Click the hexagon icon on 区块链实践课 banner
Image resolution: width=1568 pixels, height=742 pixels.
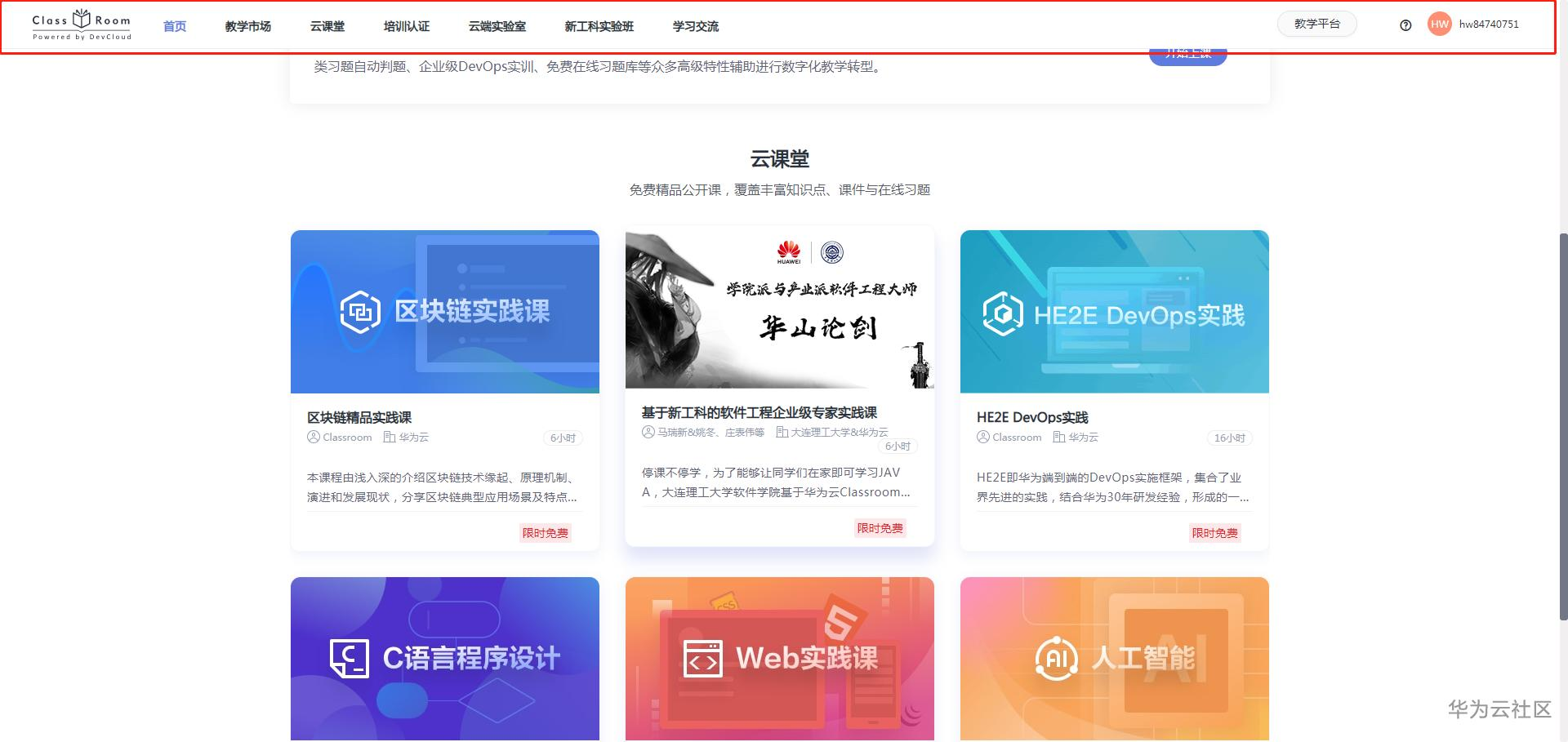tap(360, 312)
